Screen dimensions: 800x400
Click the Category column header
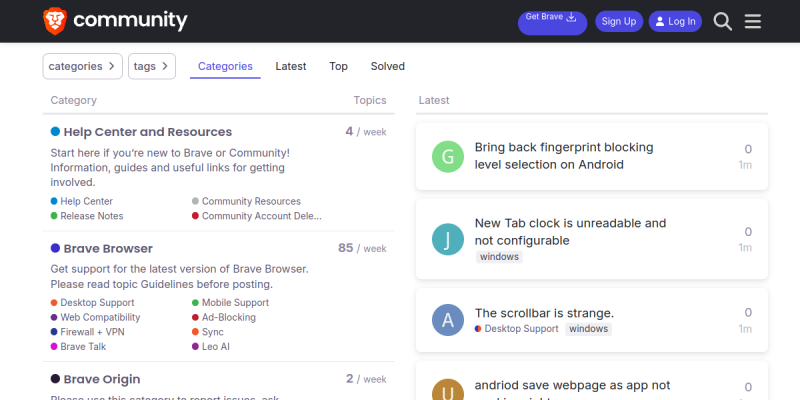[73, 101]
